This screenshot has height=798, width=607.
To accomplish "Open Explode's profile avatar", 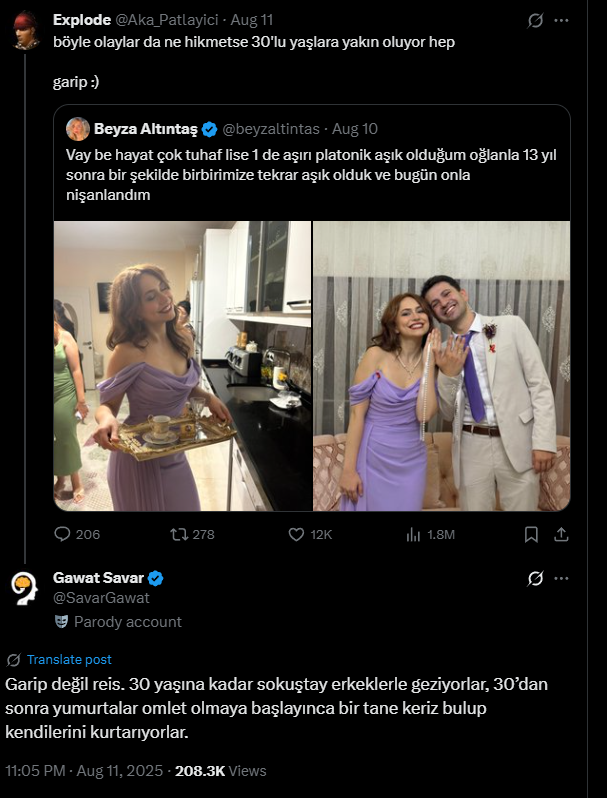I will (x=26, y=32).
